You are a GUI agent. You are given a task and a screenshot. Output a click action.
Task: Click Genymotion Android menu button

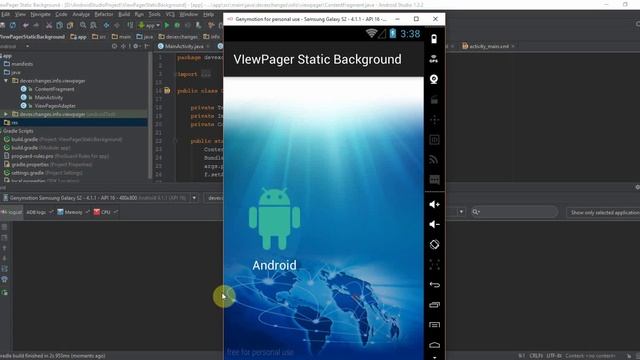[x=434, y=325]
